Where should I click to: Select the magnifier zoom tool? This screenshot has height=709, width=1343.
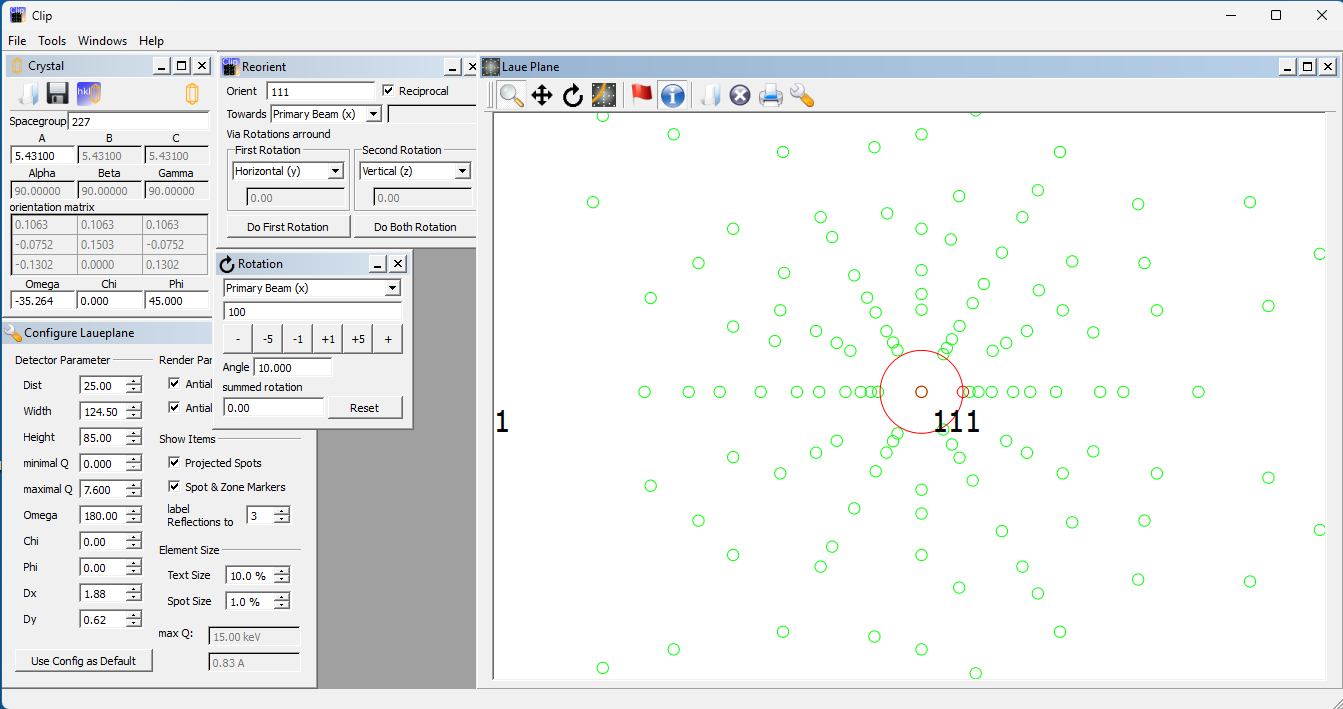click(512, 95)
